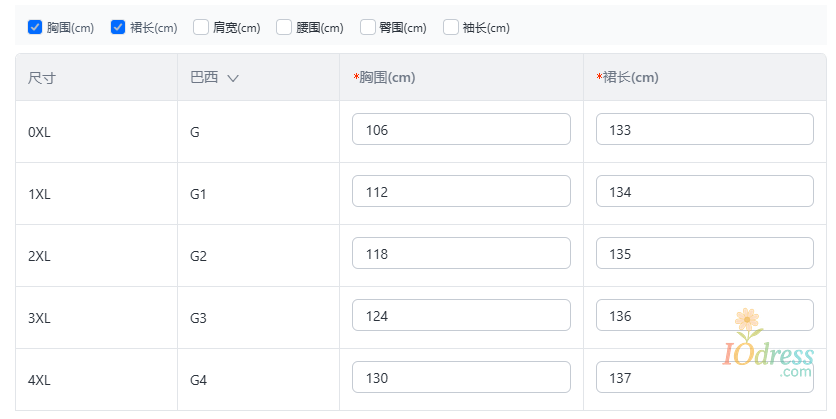
Task: Check the 臀围(cm) option
Action: (x=368, y=27)
